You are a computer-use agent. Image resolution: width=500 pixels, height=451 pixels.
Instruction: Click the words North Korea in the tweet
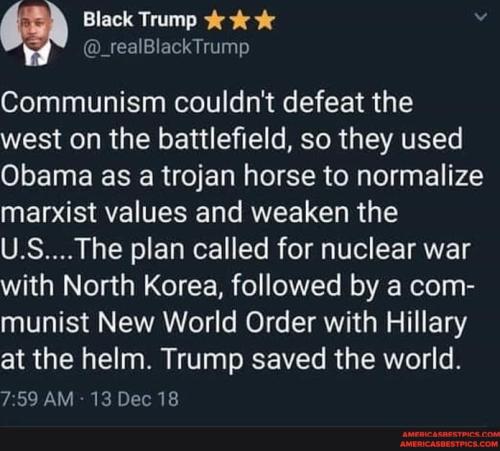pyautogui.click(x=139, y=286)
